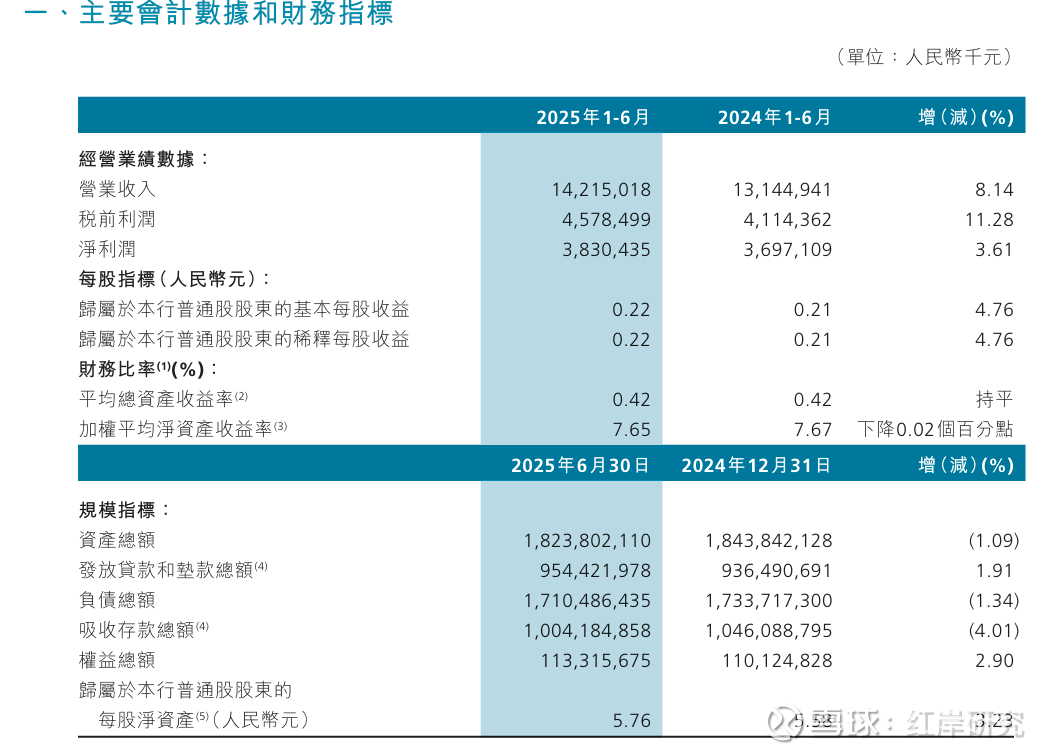This screenshot has height=756, width=1056.
Task: Click the row label 稀釋每股收益
Action: click(x=352, y=339)
